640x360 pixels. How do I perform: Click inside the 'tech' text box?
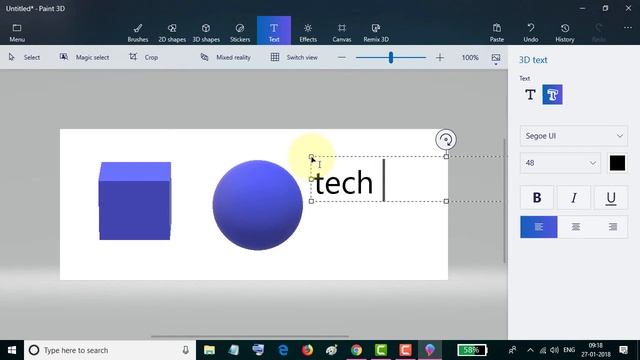pos(378,179)
